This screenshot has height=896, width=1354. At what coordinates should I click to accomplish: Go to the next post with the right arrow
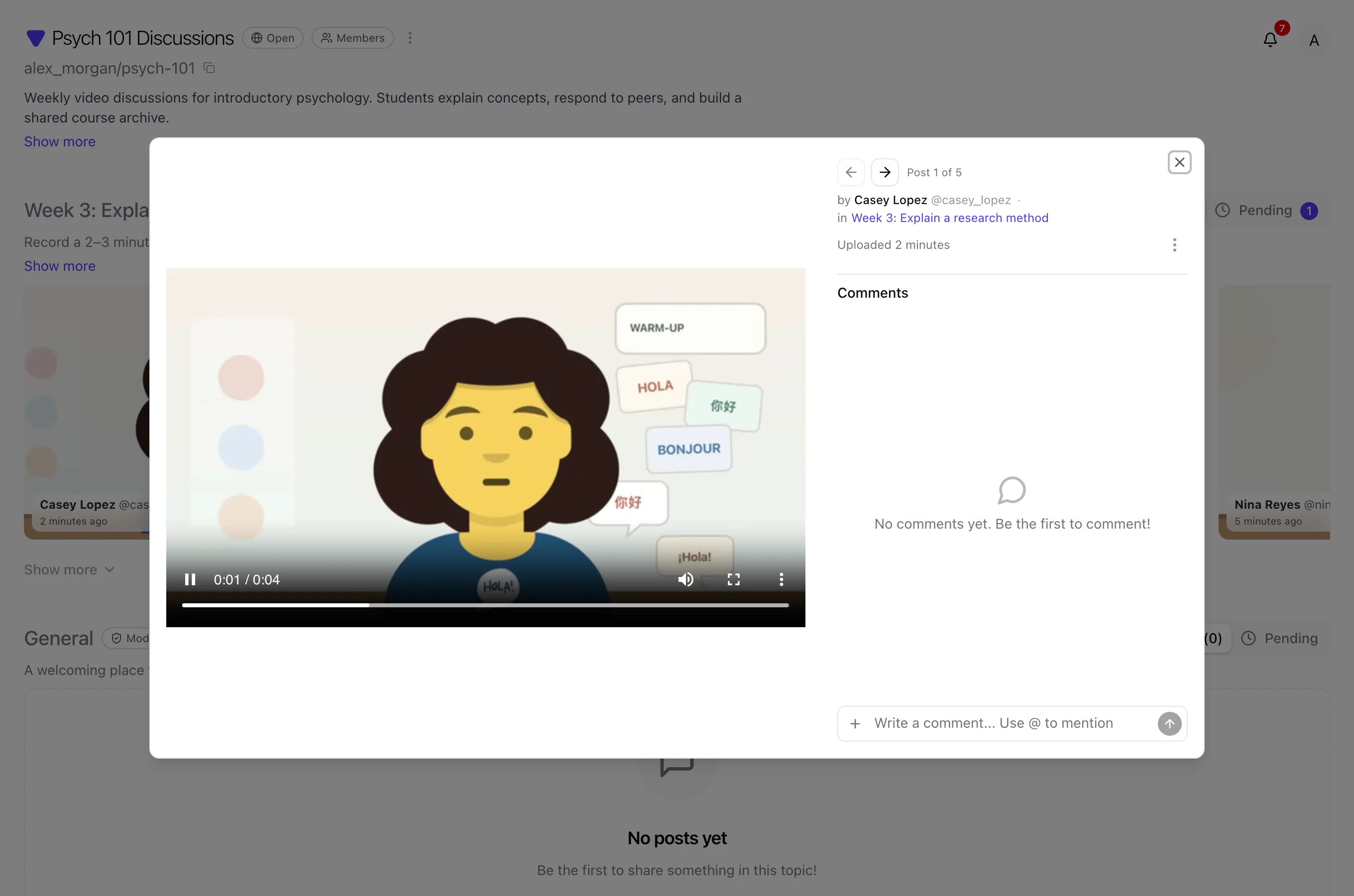pos(885,172)
